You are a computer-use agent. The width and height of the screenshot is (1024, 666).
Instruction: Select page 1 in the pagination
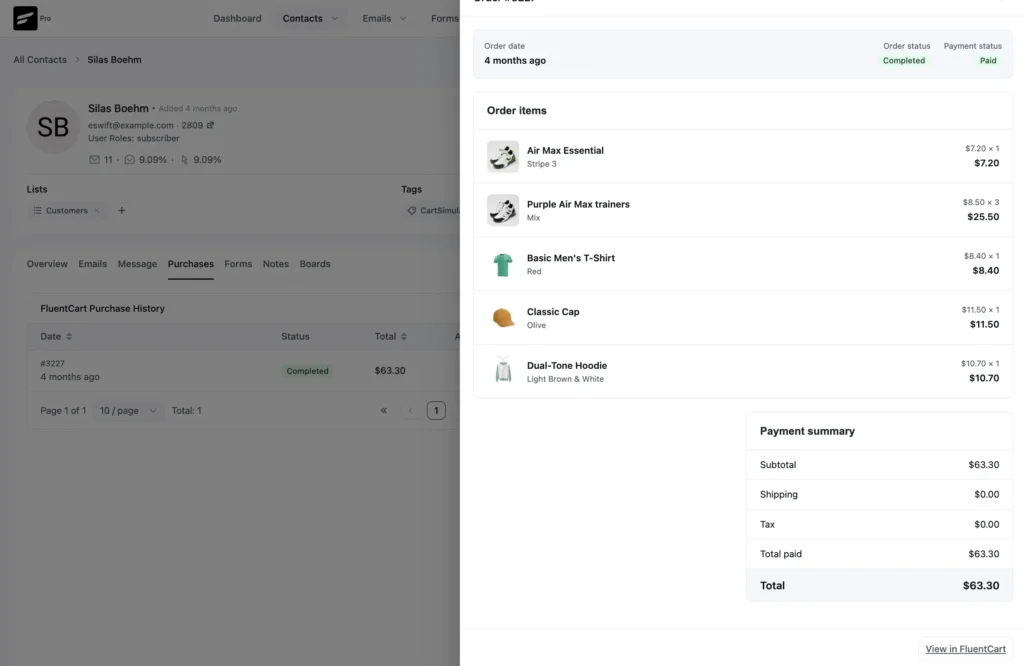pyautogui.click(x=436, y=411)
